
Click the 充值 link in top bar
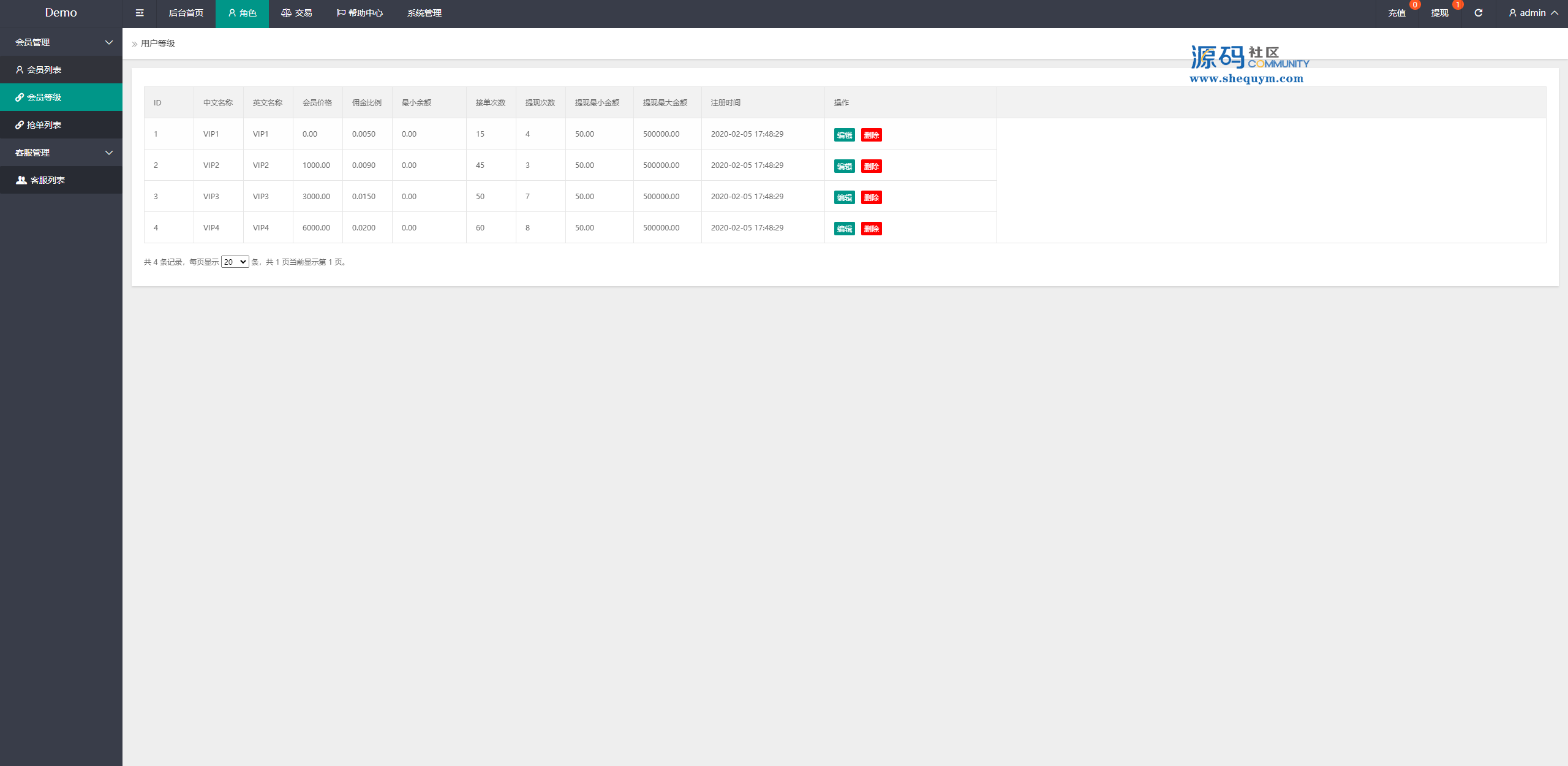(1396, 13)
